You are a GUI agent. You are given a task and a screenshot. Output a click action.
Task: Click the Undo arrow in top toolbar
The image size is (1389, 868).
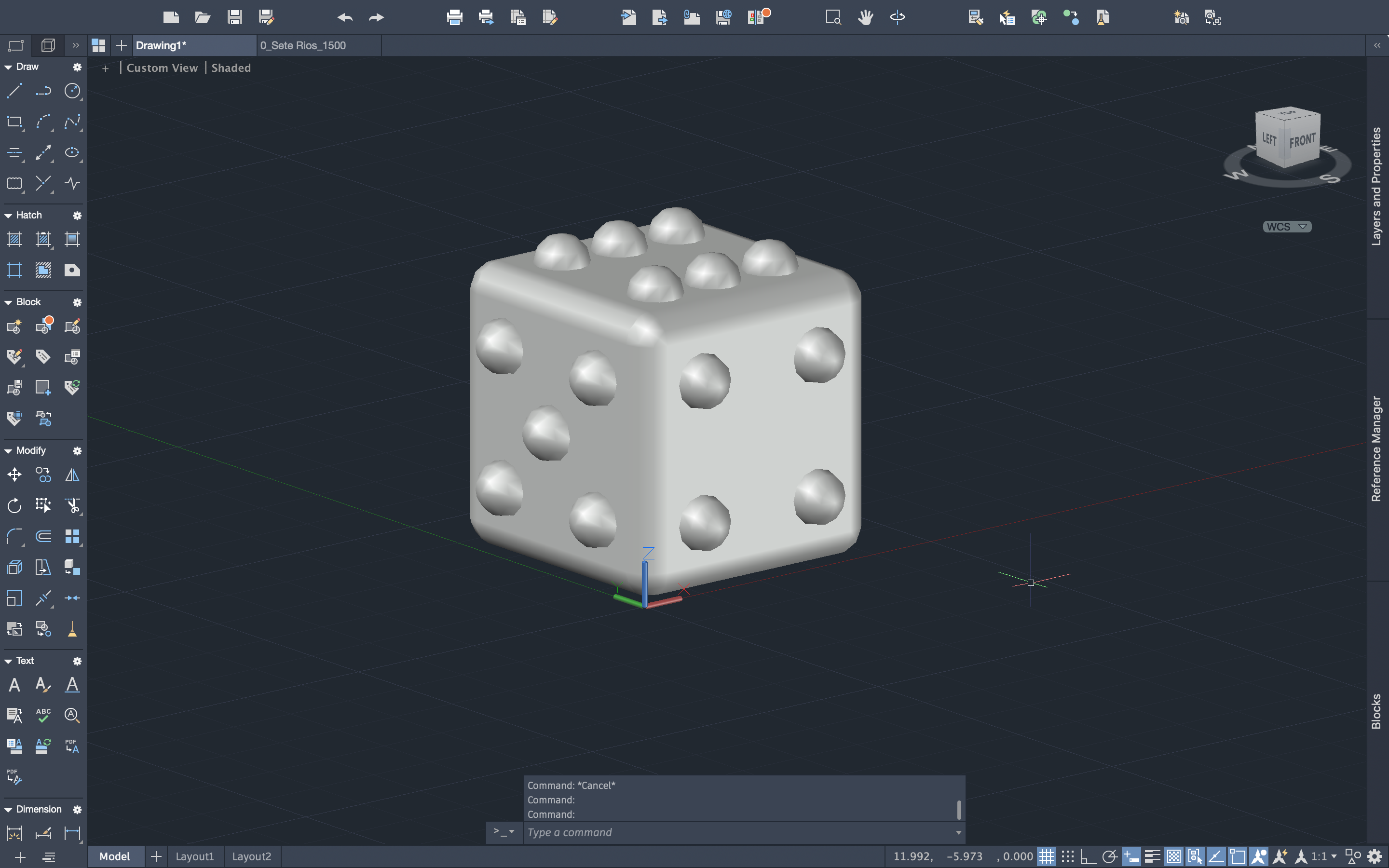[345, 17]
